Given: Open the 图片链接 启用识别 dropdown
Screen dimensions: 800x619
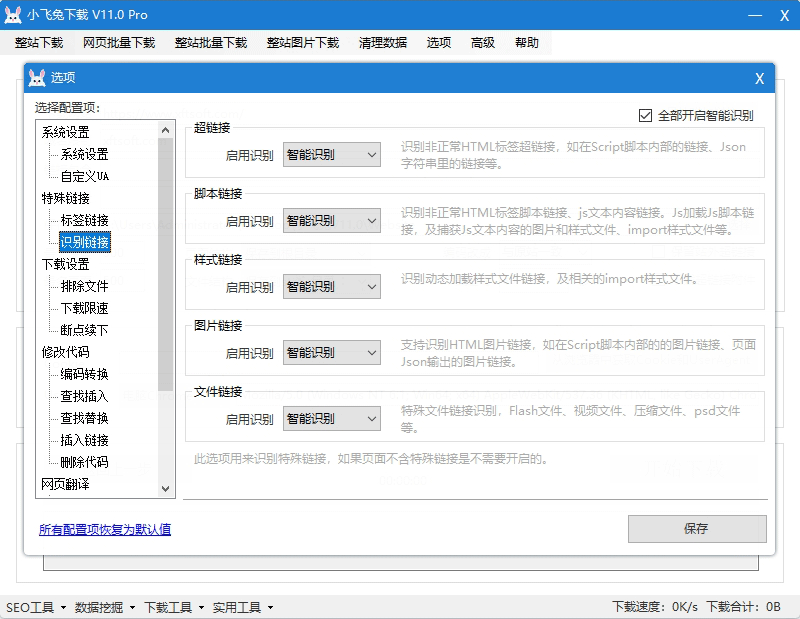Looking at the screenshot, I should click(331, 353).
